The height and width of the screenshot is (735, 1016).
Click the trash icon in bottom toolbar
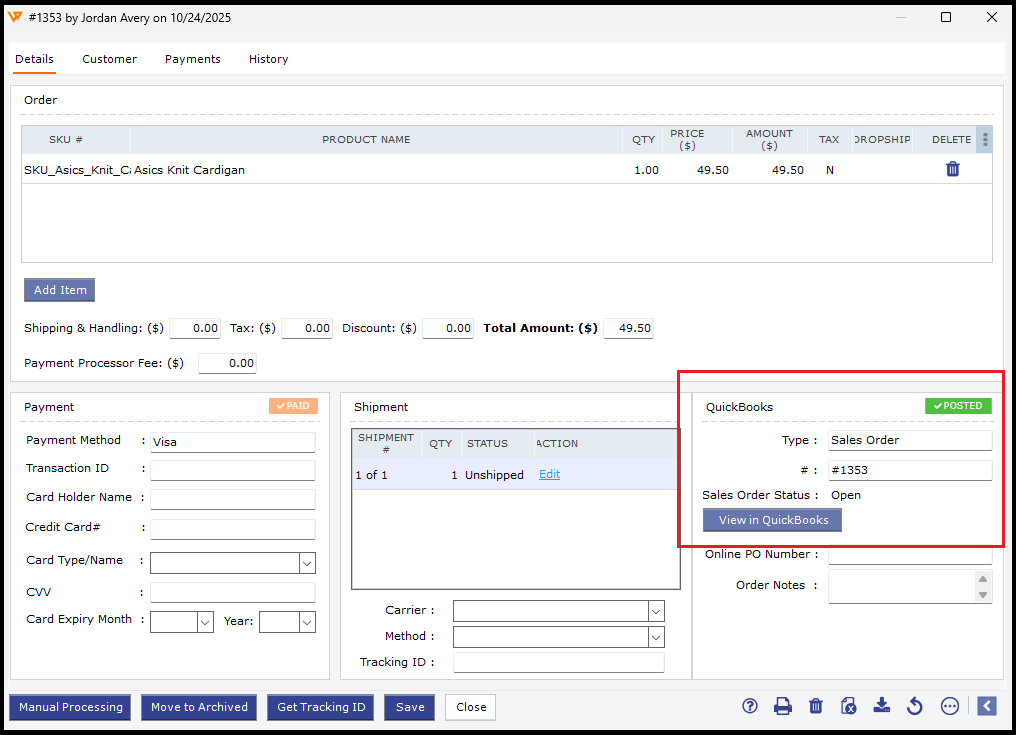[816, 706]
